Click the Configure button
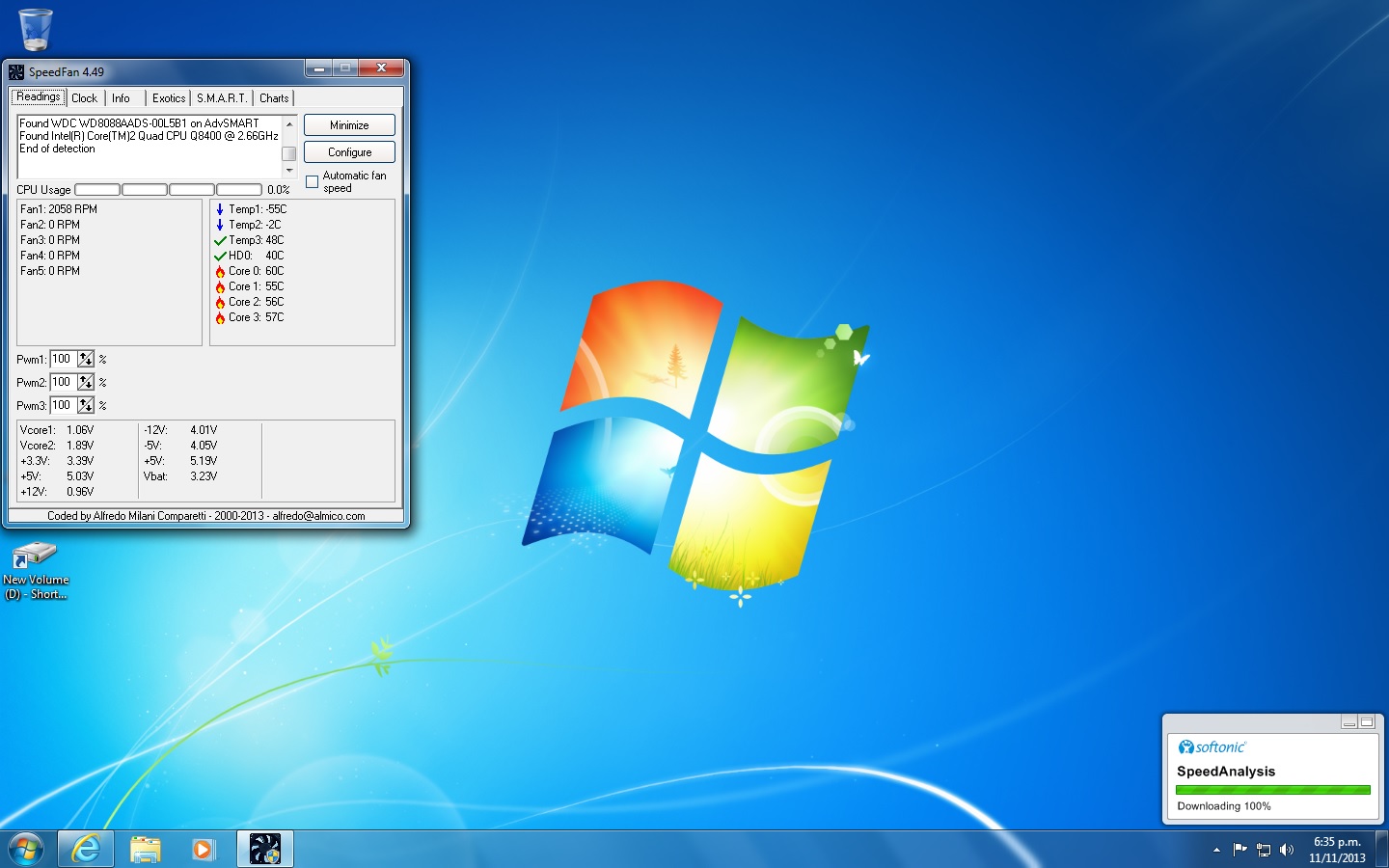This screenshot has height=868, width=1389. (x=349, y=152)
